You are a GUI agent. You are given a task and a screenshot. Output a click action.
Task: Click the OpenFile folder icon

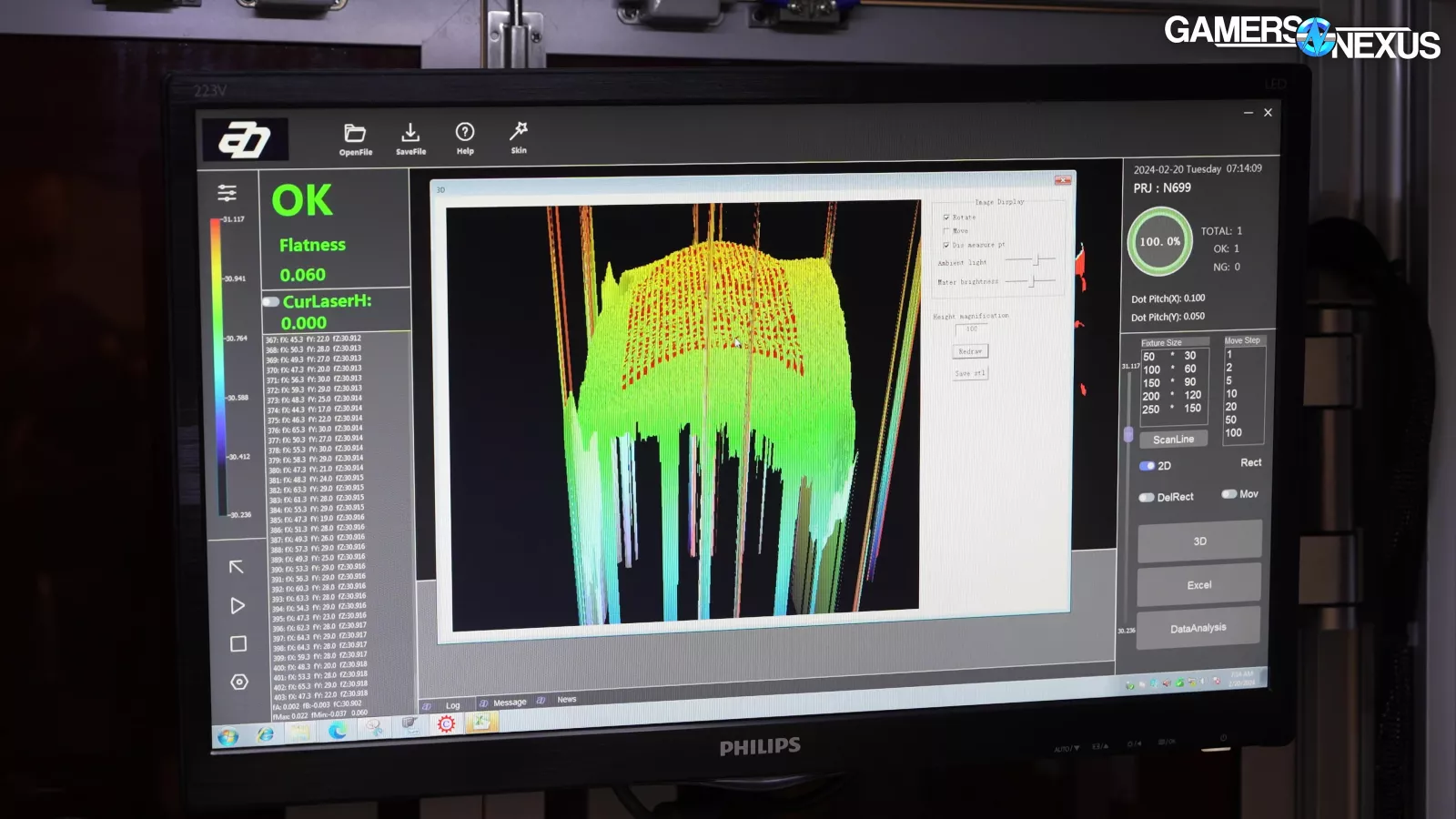tap(355, 134)
